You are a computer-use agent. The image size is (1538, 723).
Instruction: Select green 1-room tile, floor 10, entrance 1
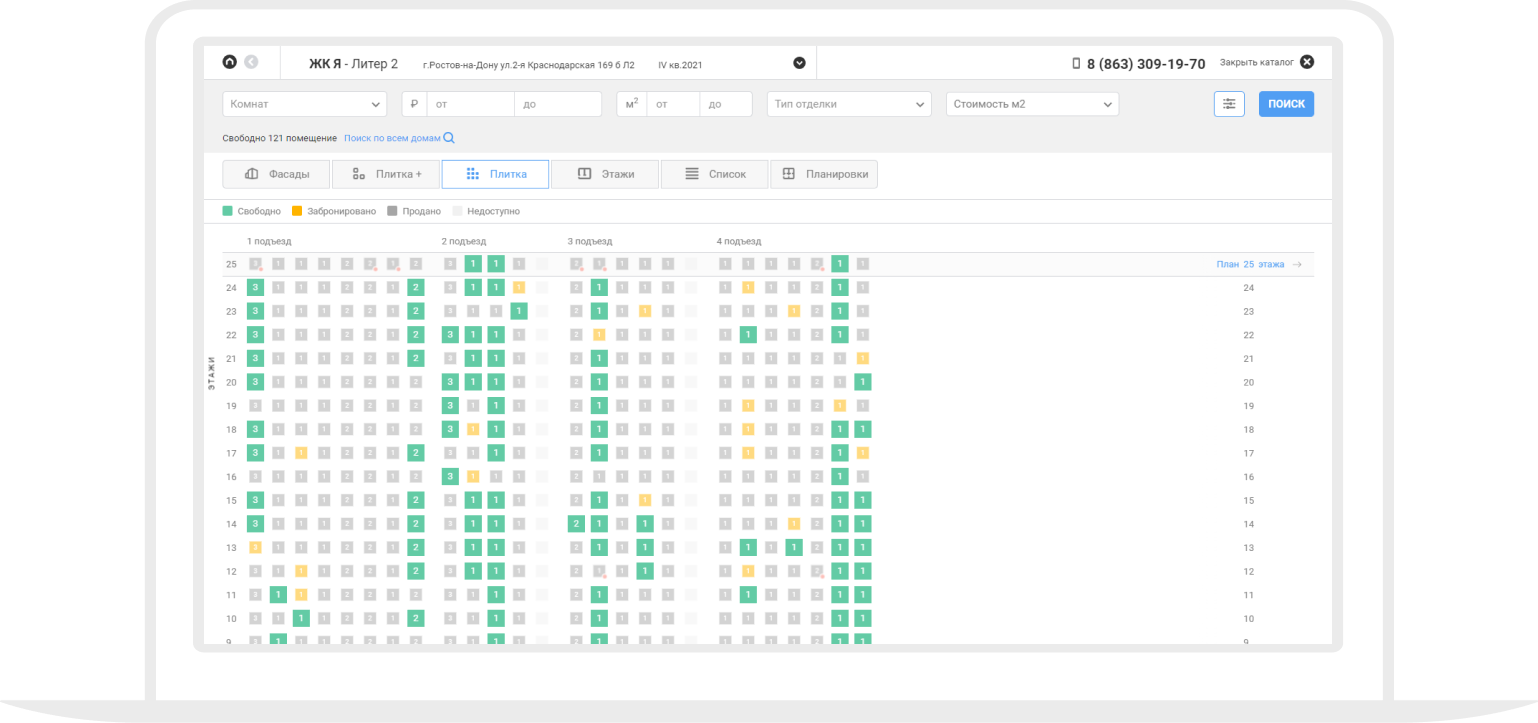pyautogui.click(x=301, y=619)
